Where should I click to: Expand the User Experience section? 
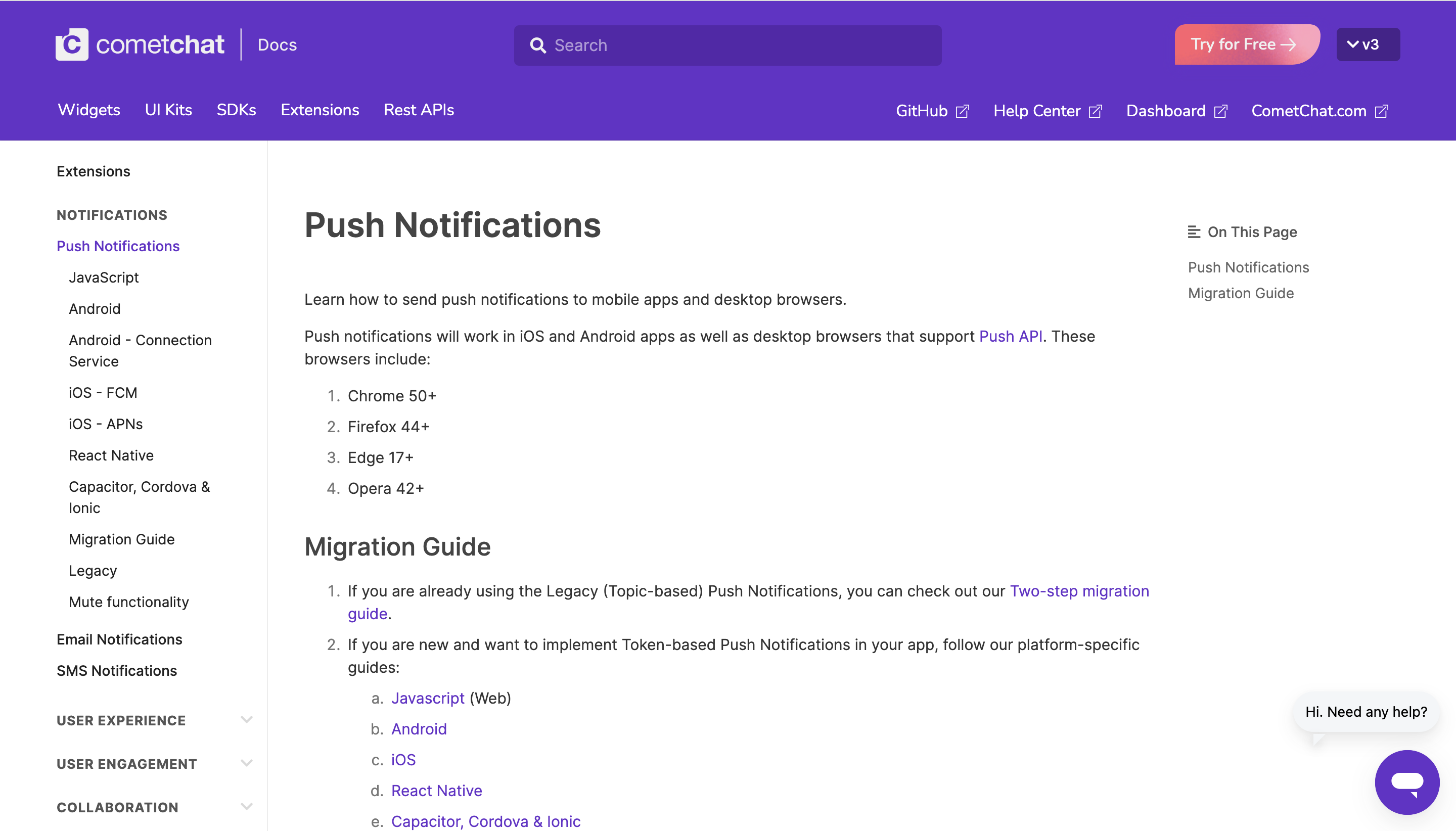(246, 720)
